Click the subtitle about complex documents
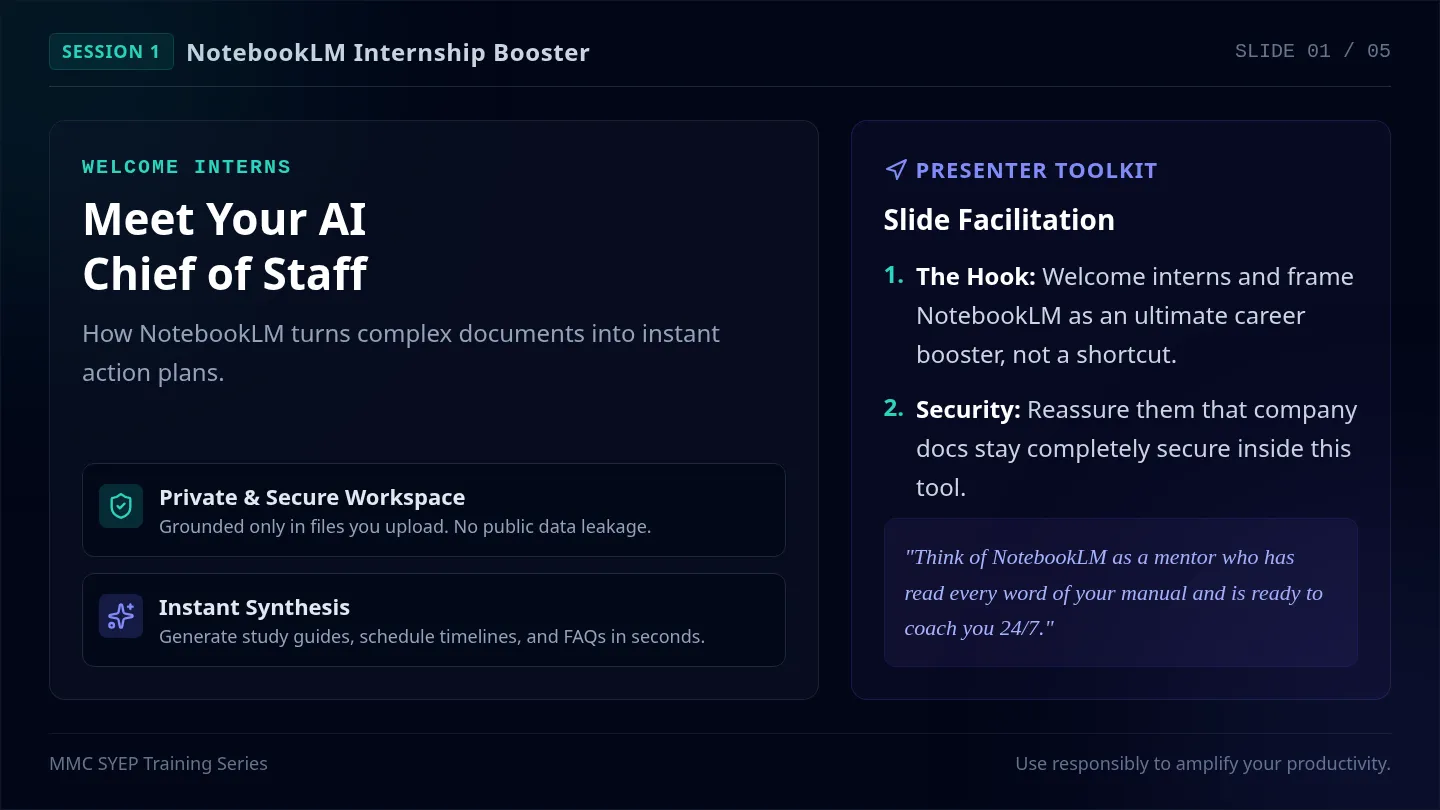1440x810 pixels. coord(401,353)
